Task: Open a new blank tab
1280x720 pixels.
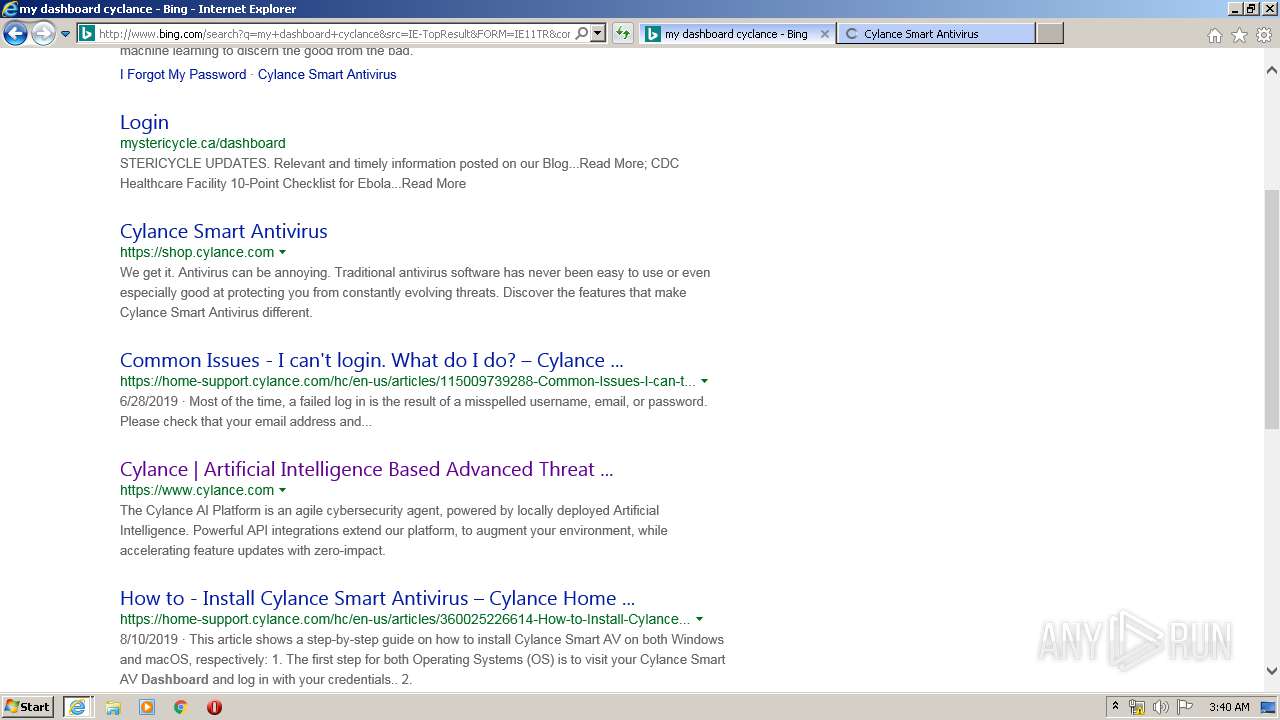Action: coord(1049,33)
